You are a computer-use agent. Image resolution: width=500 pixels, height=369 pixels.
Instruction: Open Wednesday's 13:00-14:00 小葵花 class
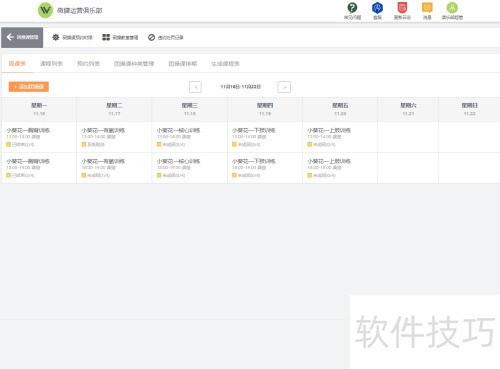pyautogui.click(x=190, y=137)
